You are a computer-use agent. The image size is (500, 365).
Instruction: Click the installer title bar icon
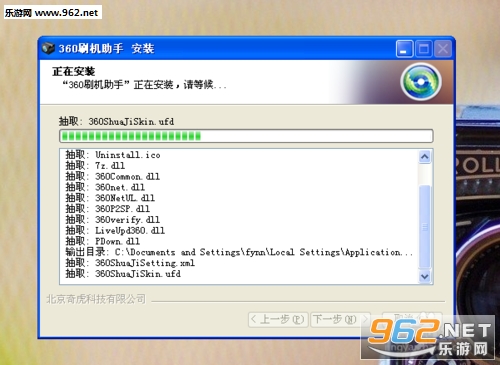tap(48, 48)
